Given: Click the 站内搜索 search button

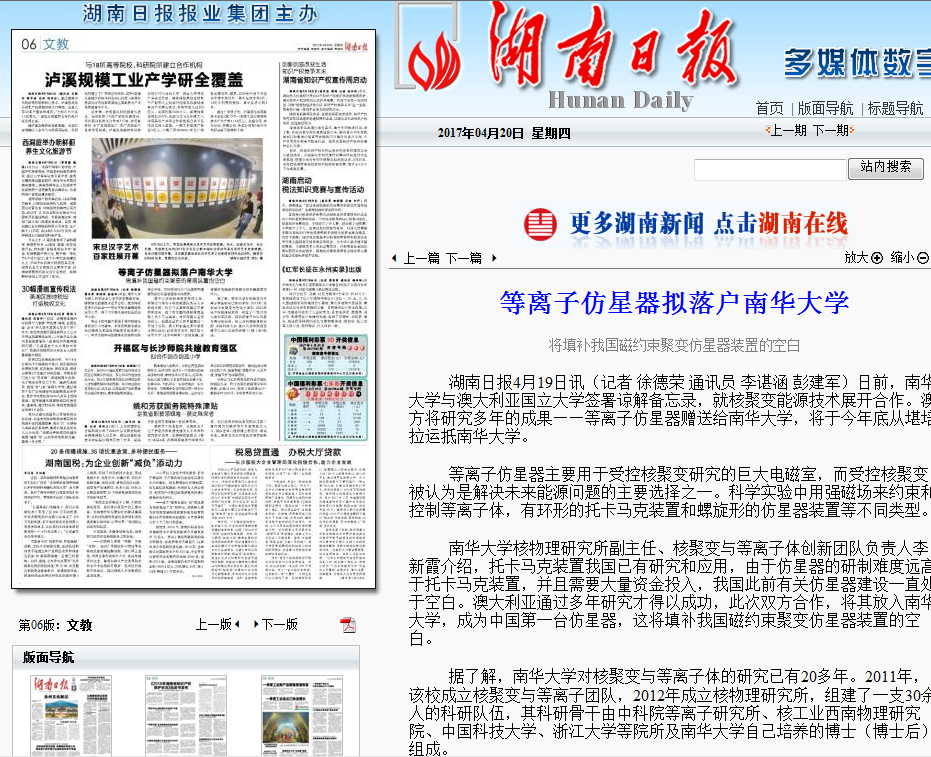Looking at the screenshot, I should pyautogui.click(x=885, y=168).
